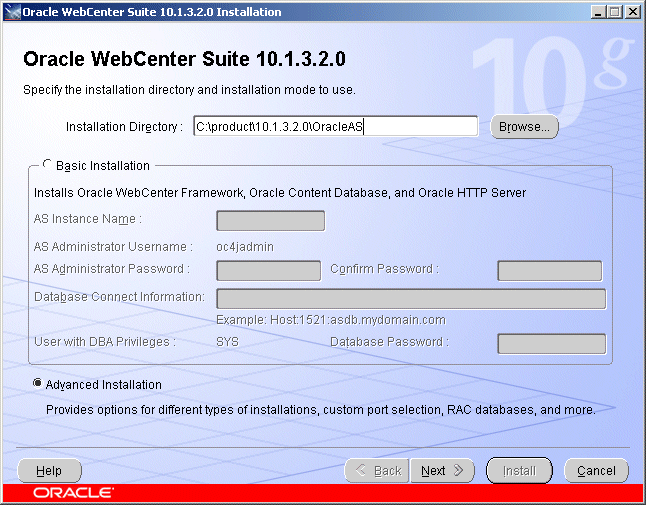This screenshot has height=505, width=646.
Task: Open the Browse... directory chooser
Action: [524, 126]
